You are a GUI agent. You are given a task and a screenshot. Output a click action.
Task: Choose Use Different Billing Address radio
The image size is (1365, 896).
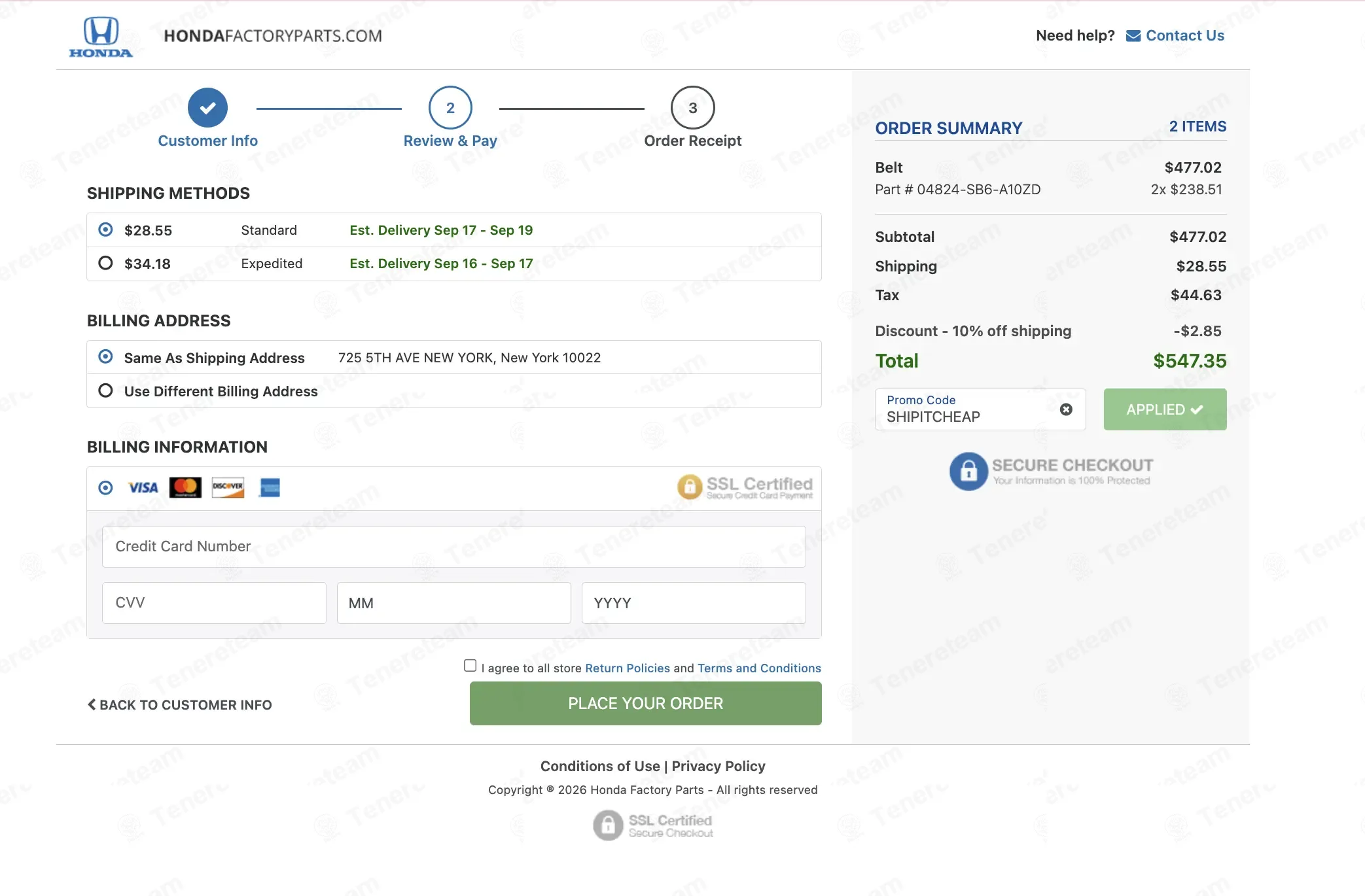pyautogui.click(x=105, y=390)
